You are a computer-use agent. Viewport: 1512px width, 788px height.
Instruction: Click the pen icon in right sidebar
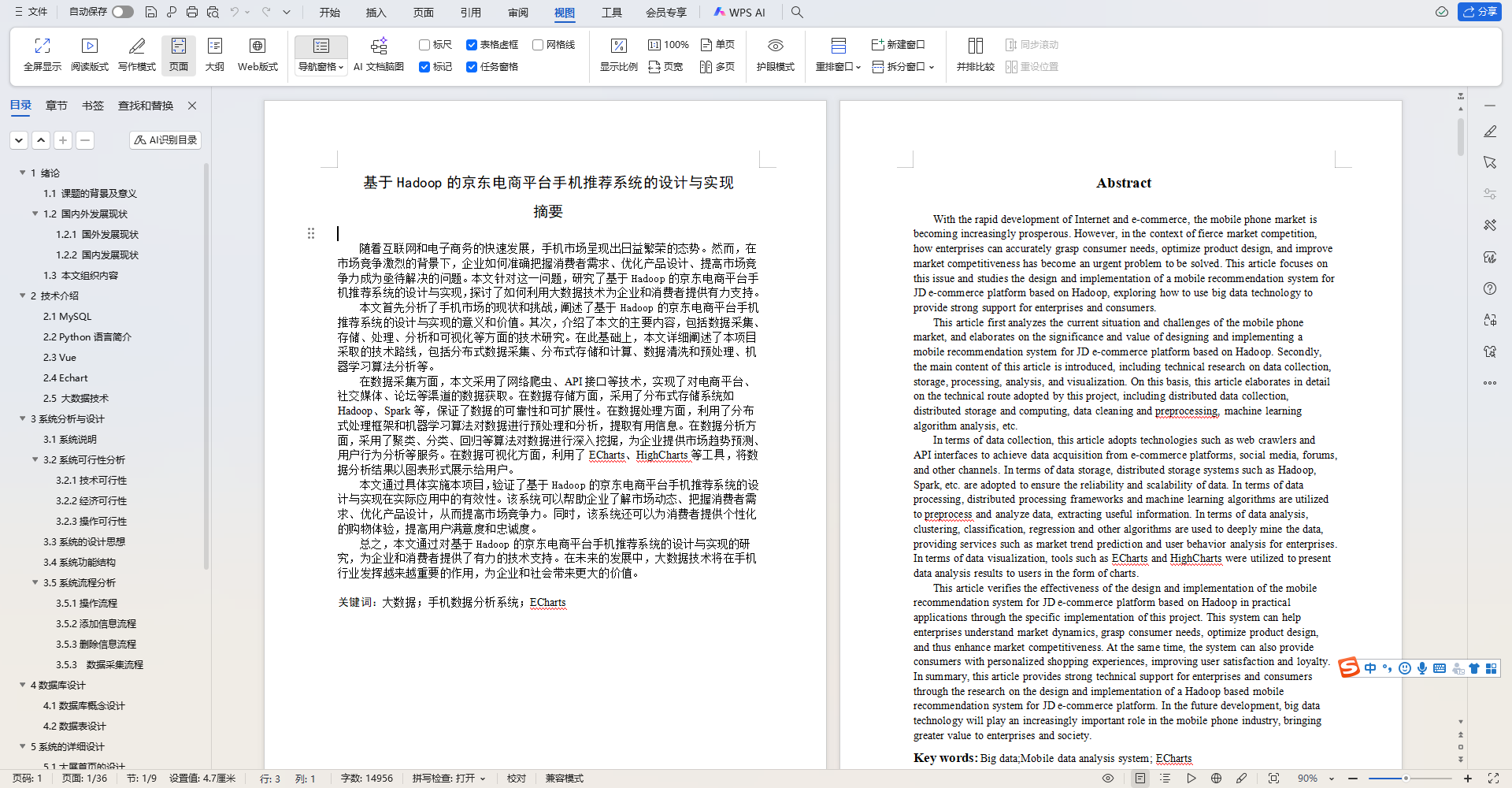click(x=1490, y=132)
